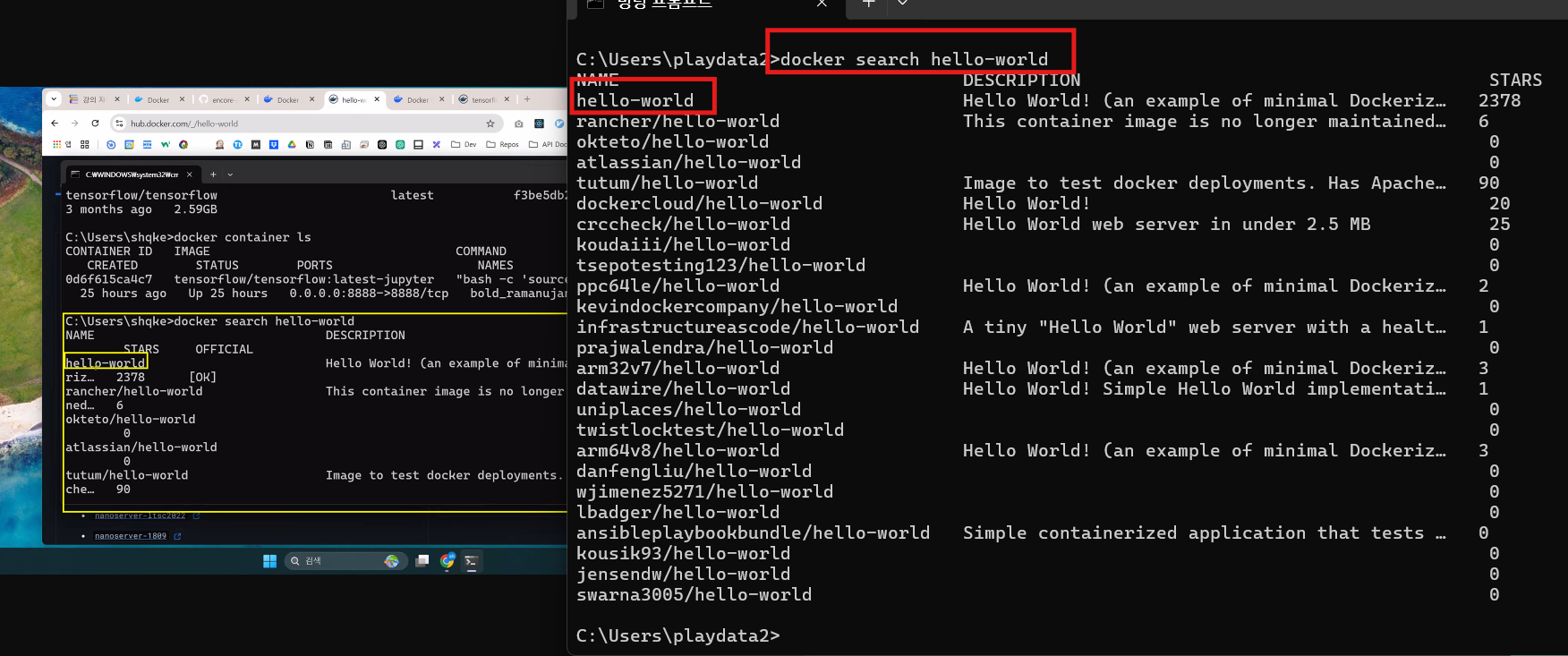Click 'docker search hello-world' command in right terminal
Image resolution: width=1568 pixels, height=656 pixels.
[x=914, y=60]
